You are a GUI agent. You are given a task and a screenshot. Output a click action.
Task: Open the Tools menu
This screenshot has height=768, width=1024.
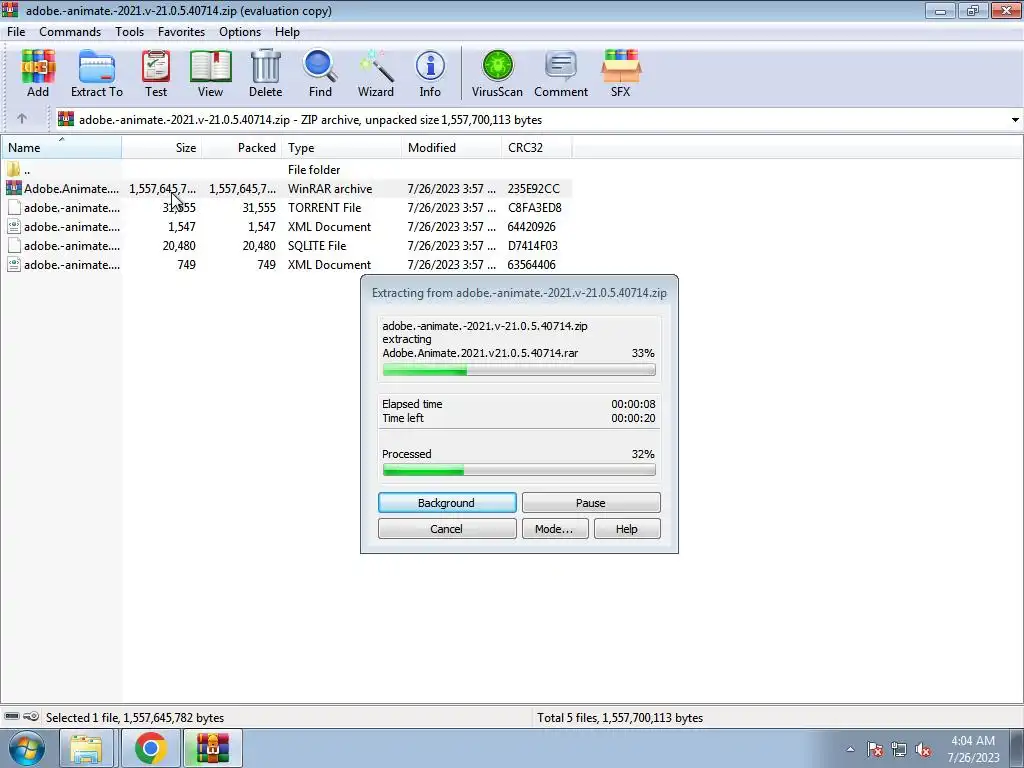(x=129, y=31)
